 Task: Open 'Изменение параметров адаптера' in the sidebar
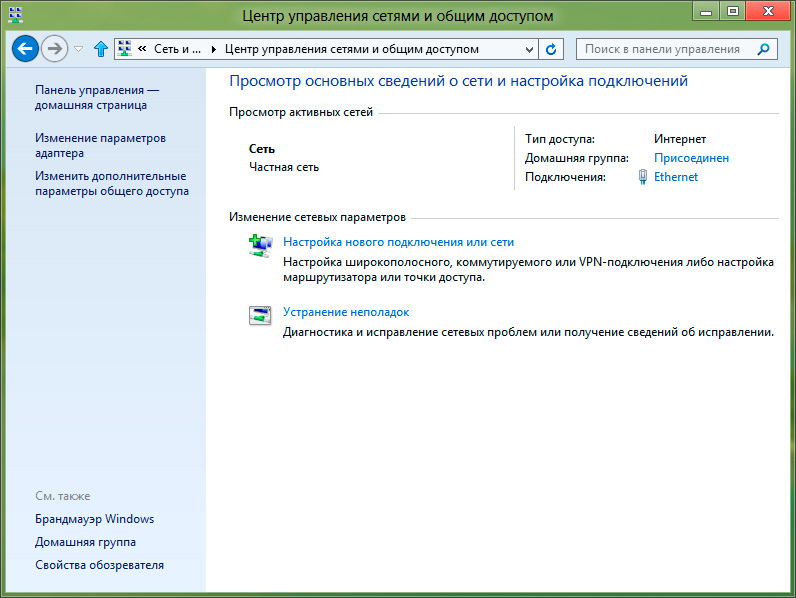(x=100, y=145)
